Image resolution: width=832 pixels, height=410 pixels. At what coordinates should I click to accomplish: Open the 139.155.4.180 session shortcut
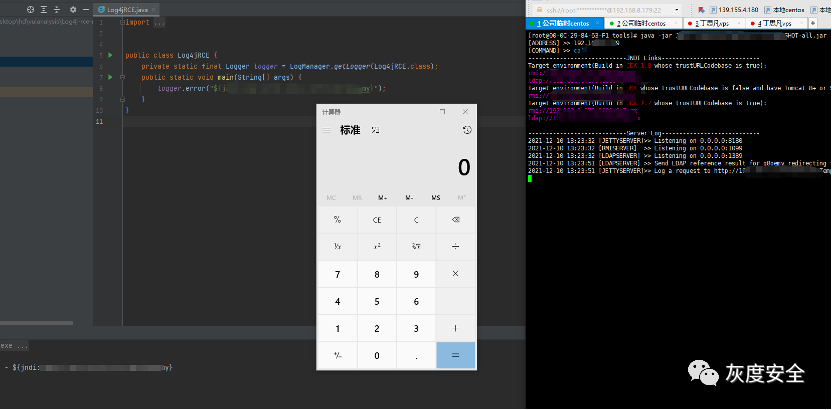point(734,10)
